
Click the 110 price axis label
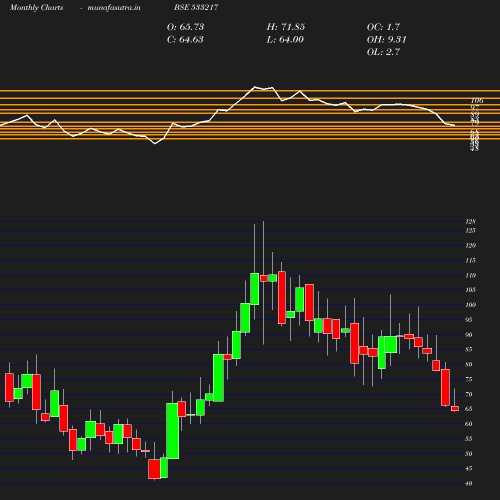[x=470, y=275]
